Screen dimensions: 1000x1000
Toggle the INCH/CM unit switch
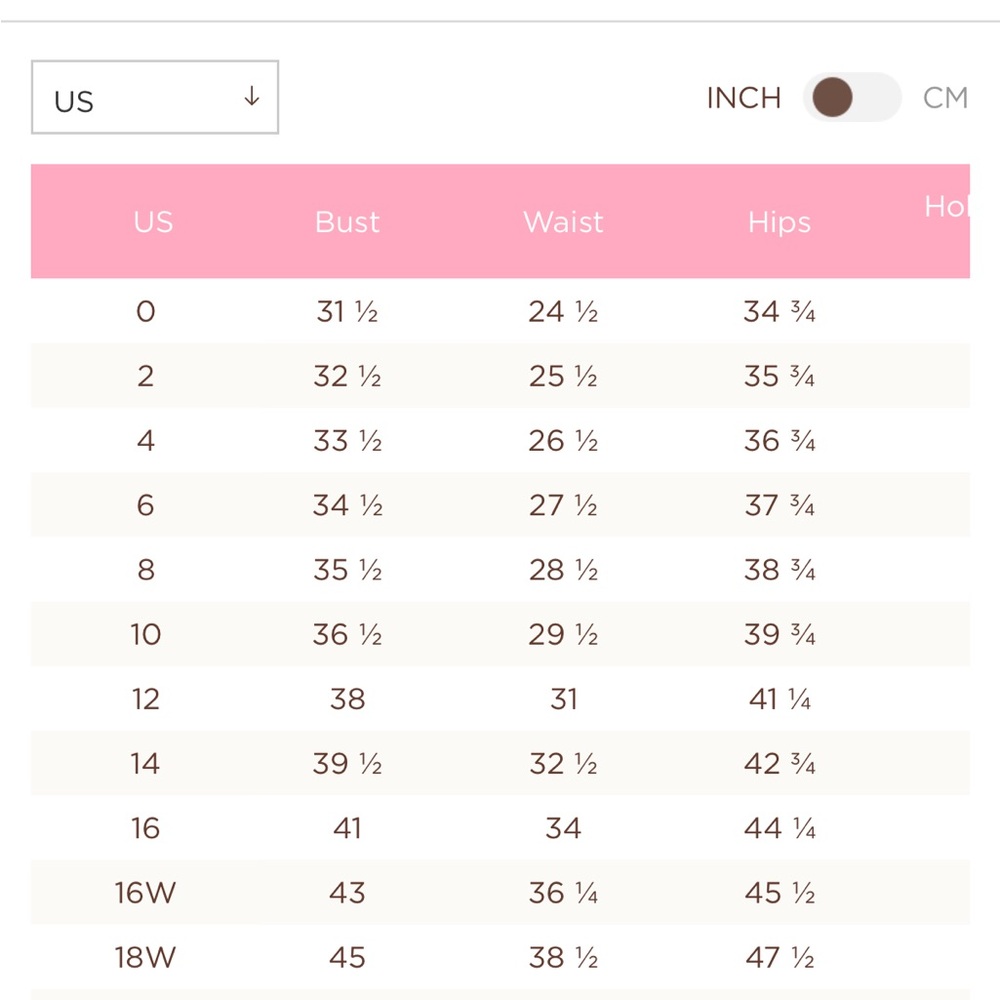point(851,98)
